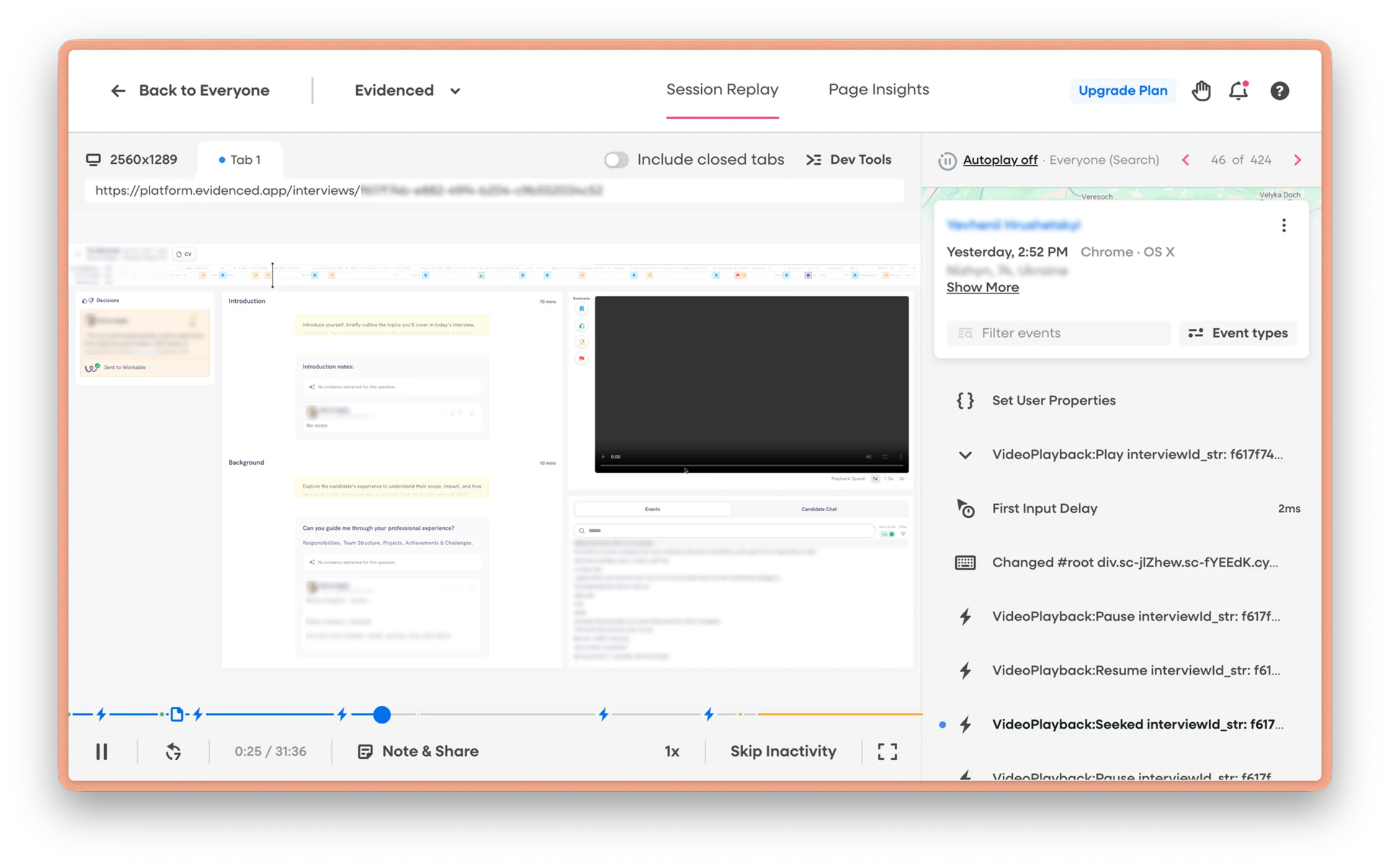Open the Event types filter
1390x868 pixels.
1238,333
